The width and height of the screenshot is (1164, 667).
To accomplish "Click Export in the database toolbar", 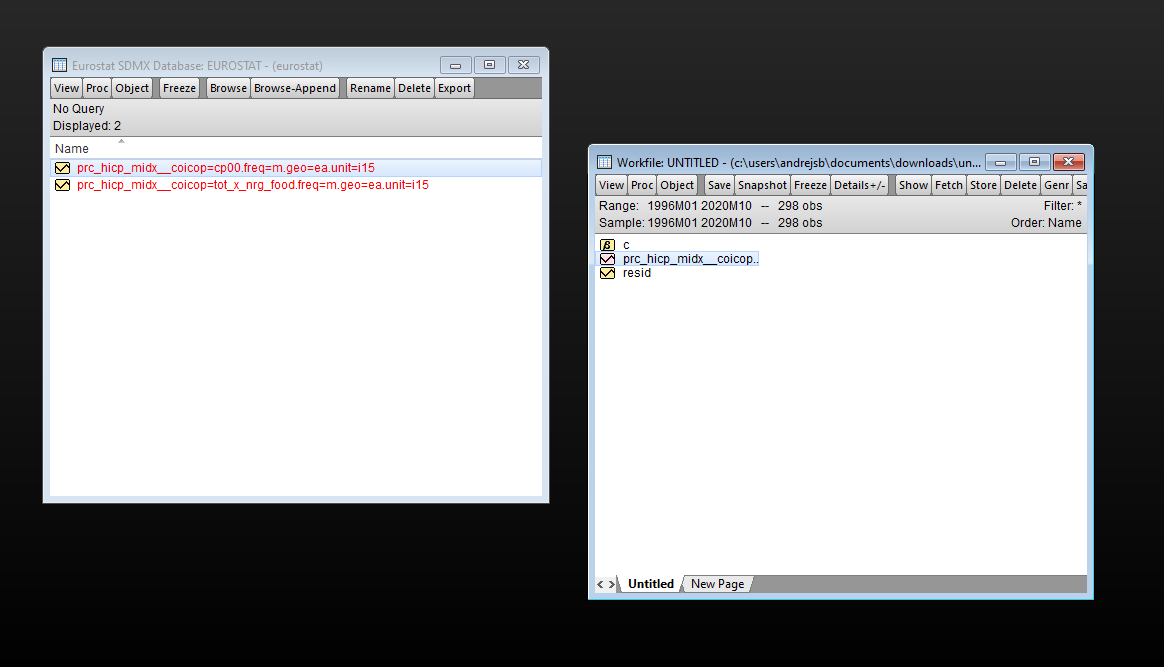I will (x=454, y=88).
